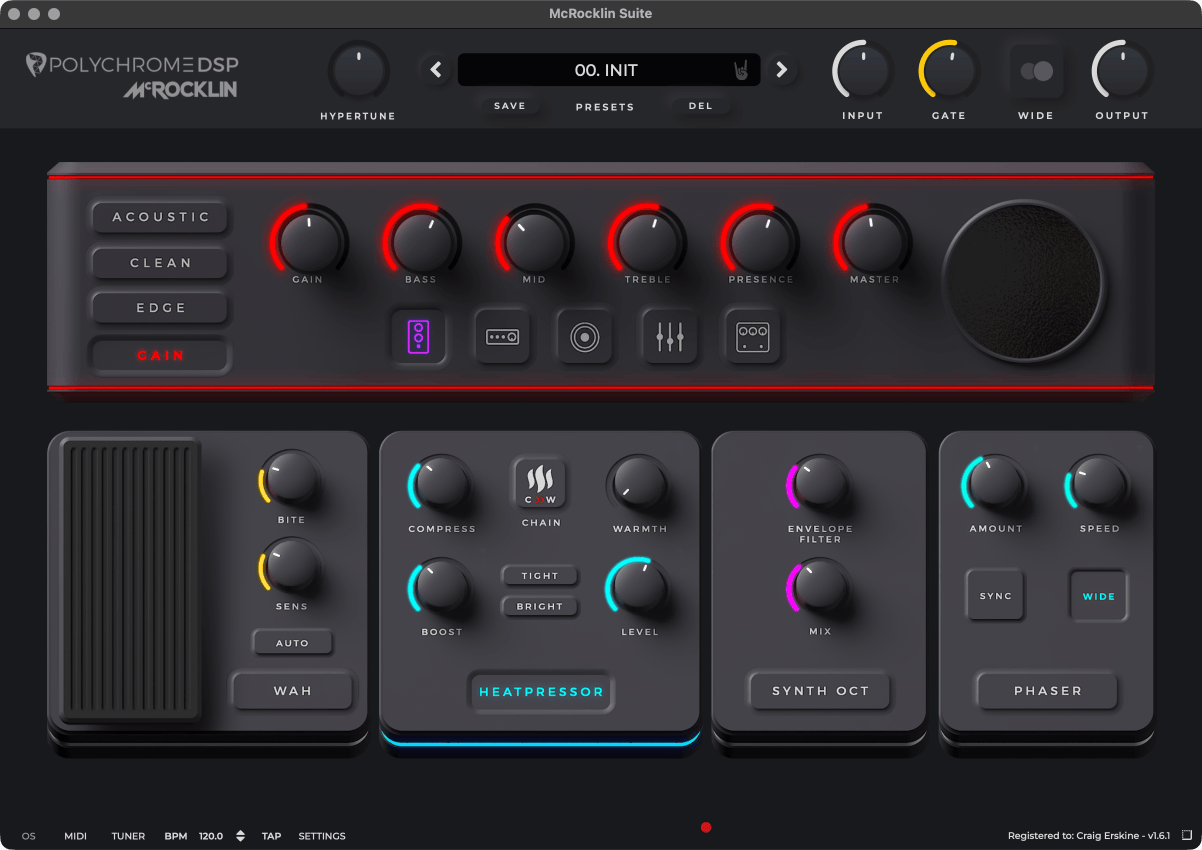The image size is (1202, 850).
Task: Click the amp MASTER knob
Action: (873, 241)
